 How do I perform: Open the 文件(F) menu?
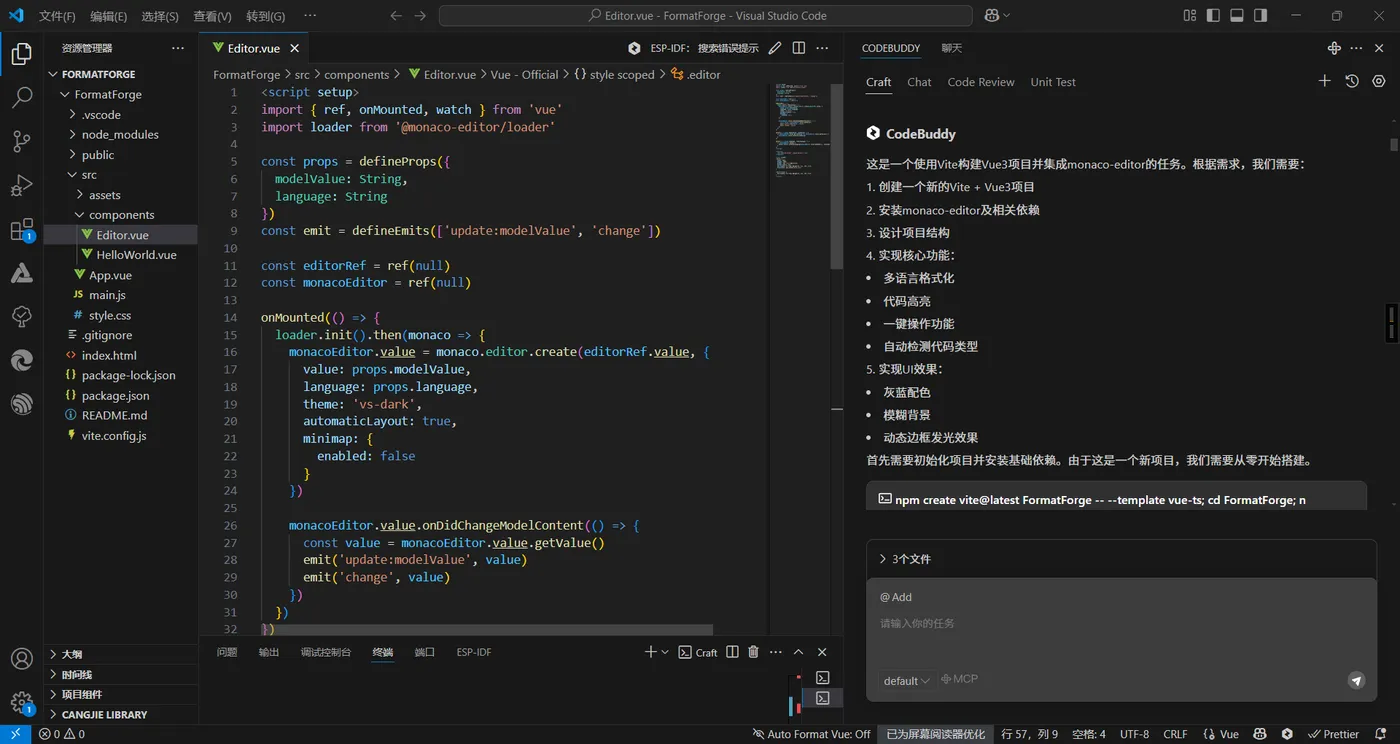(57, 16)
